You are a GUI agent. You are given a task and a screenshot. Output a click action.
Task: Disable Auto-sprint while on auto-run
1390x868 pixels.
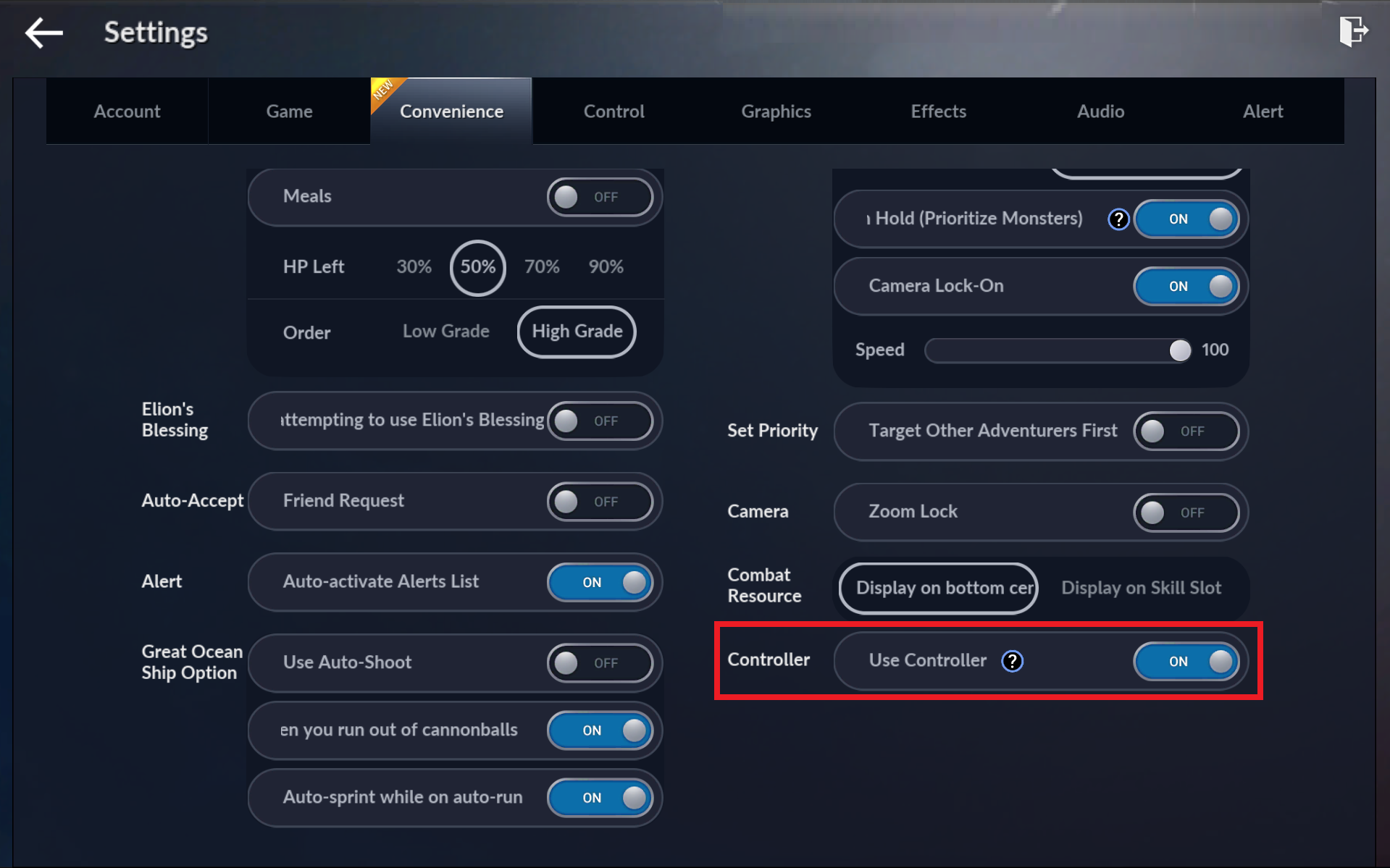point(600,798)
